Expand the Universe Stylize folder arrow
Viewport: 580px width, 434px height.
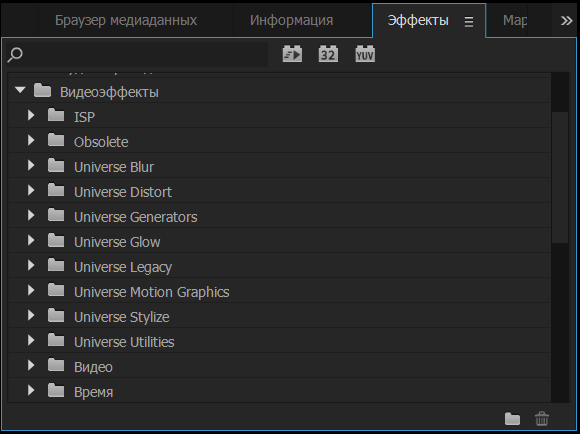[31, 316]
